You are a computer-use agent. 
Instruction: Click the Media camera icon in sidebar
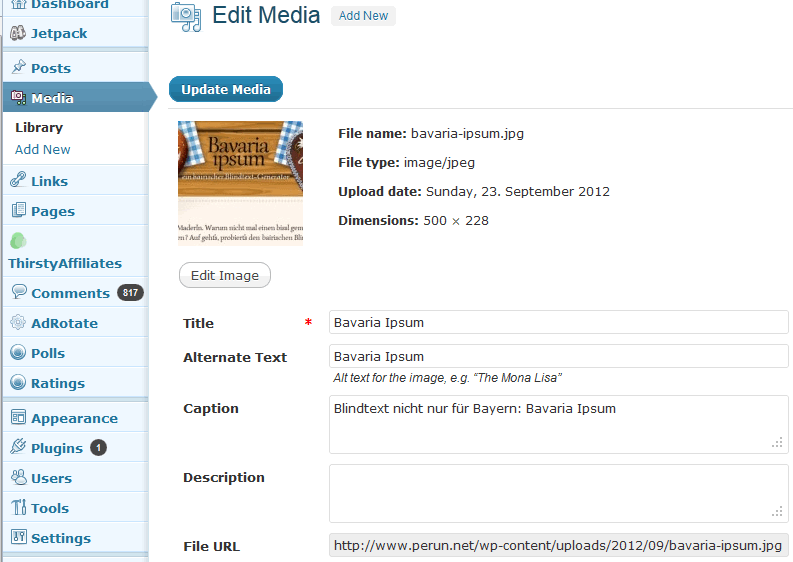click(x=19, y=97)
